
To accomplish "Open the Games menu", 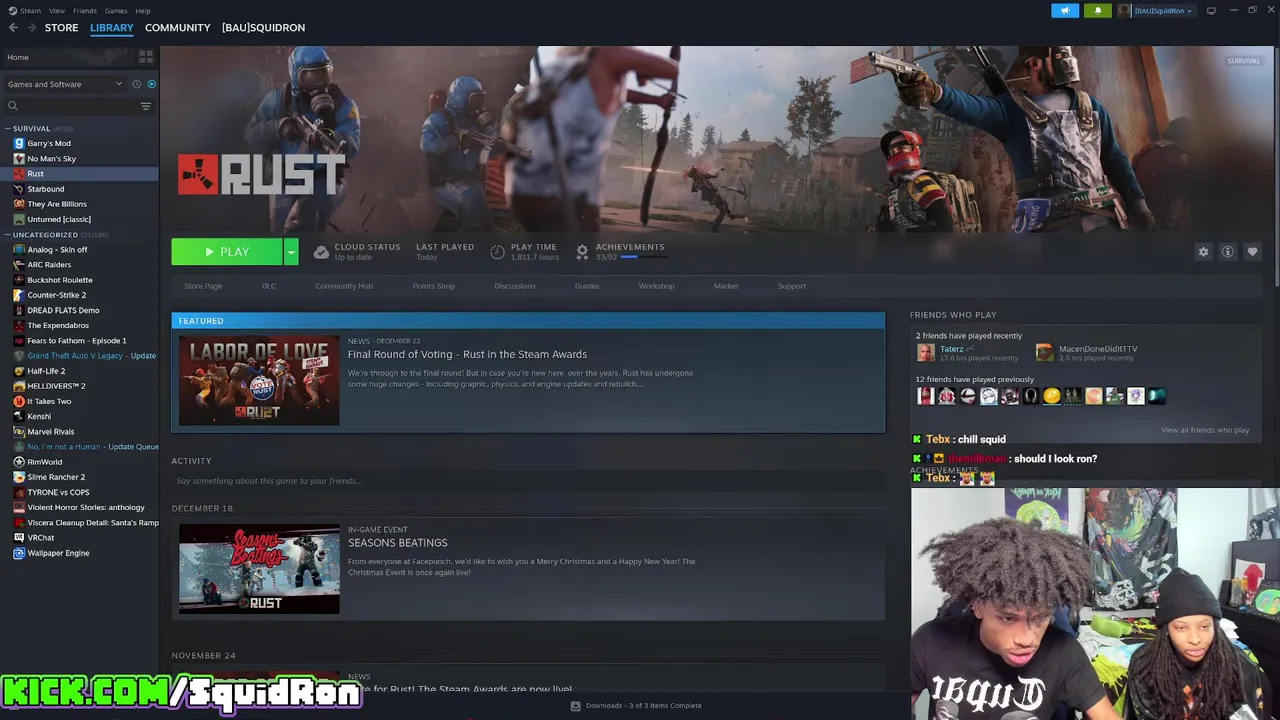I will point(116,11).
